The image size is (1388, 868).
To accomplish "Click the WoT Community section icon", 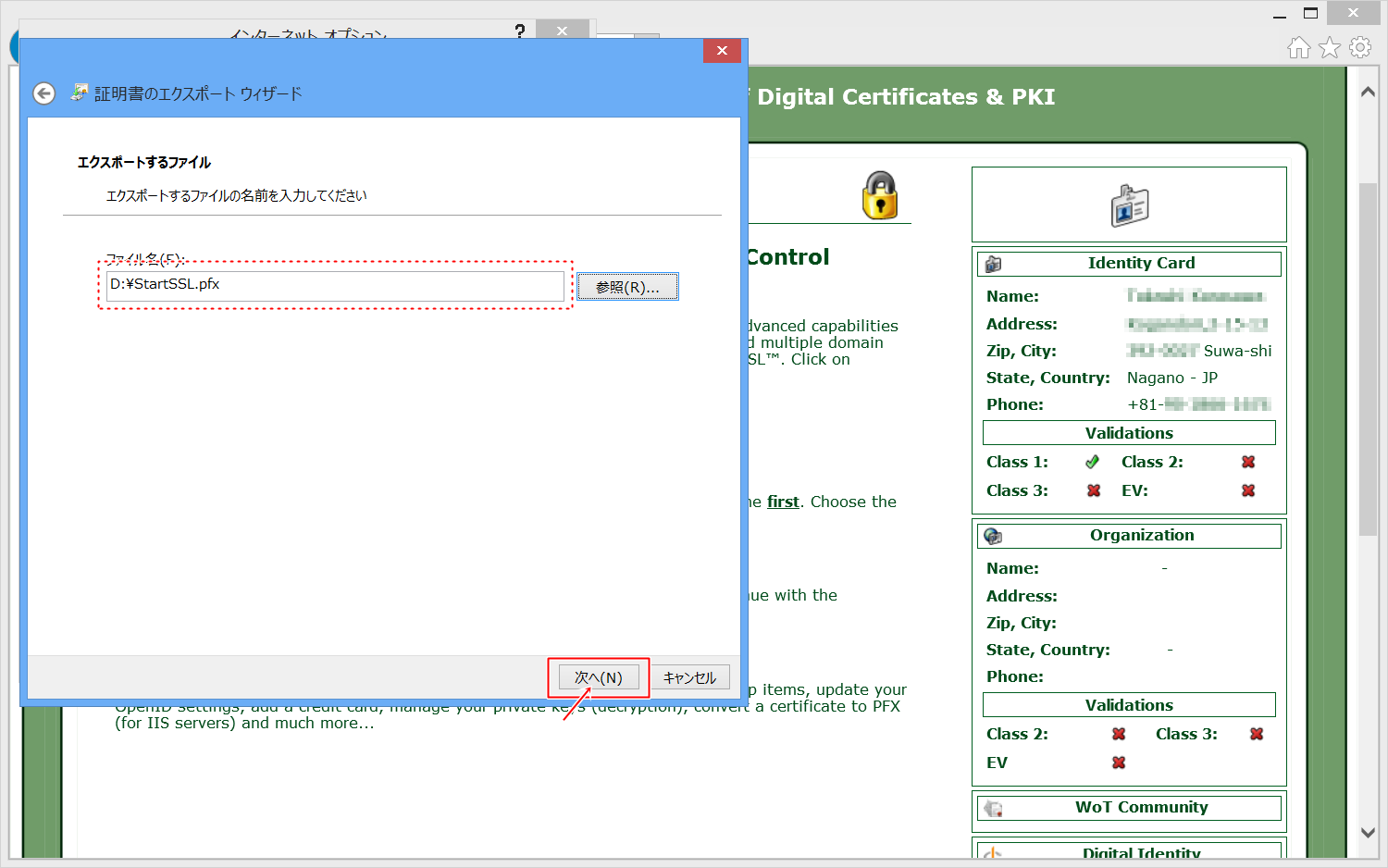I will tap(994, 808).
